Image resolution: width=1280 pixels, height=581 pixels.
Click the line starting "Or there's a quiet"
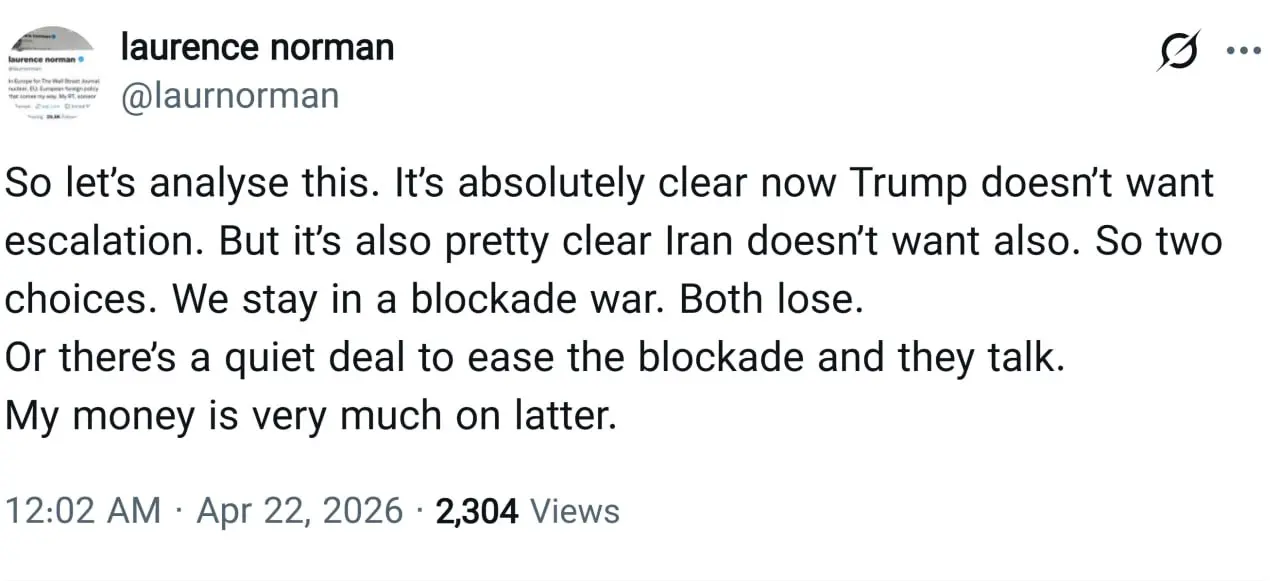click(x=534, y=358)
